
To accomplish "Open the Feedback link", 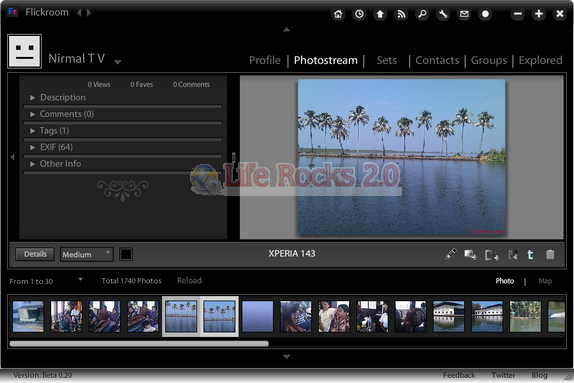I will point(459,375).
